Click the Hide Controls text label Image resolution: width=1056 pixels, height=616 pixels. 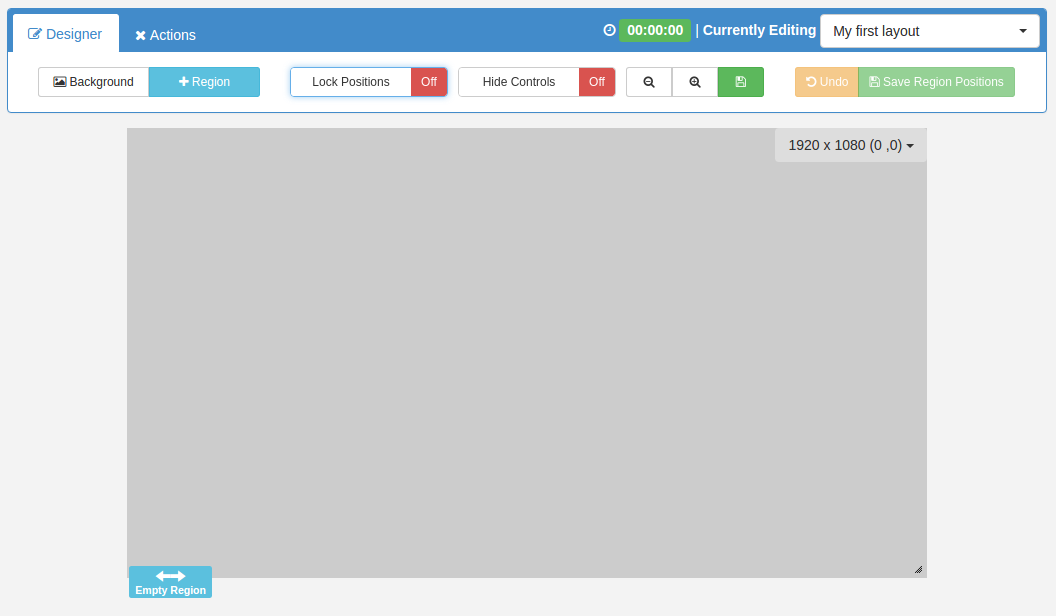coord(519,82)
